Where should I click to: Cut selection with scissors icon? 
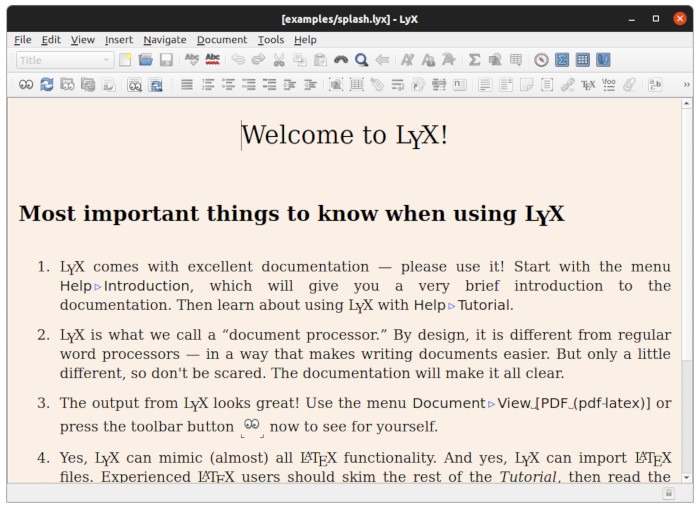[x=279, y=60]
